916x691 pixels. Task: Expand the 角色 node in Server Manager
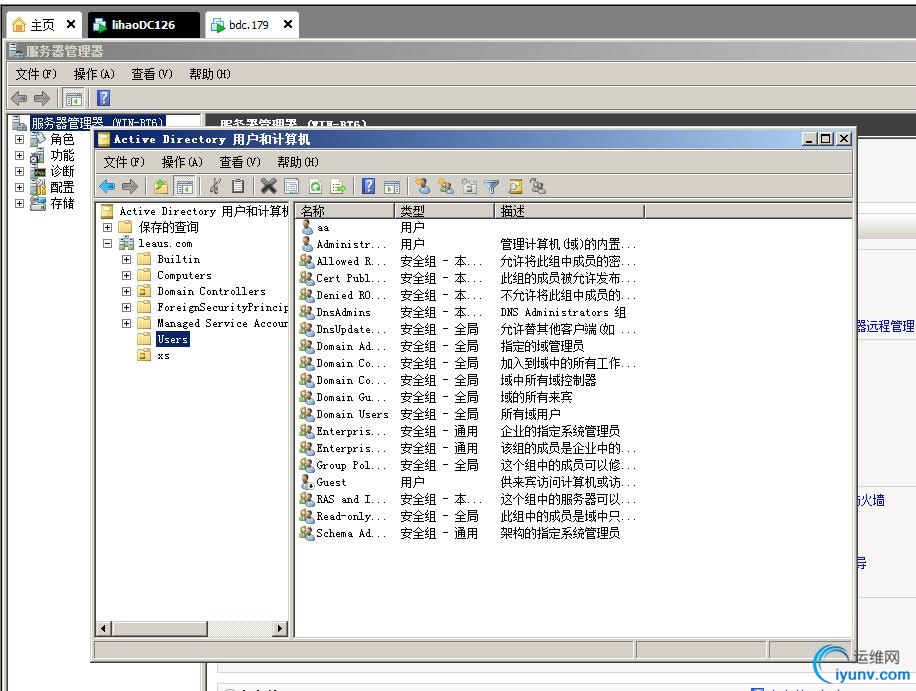[19, 140]
